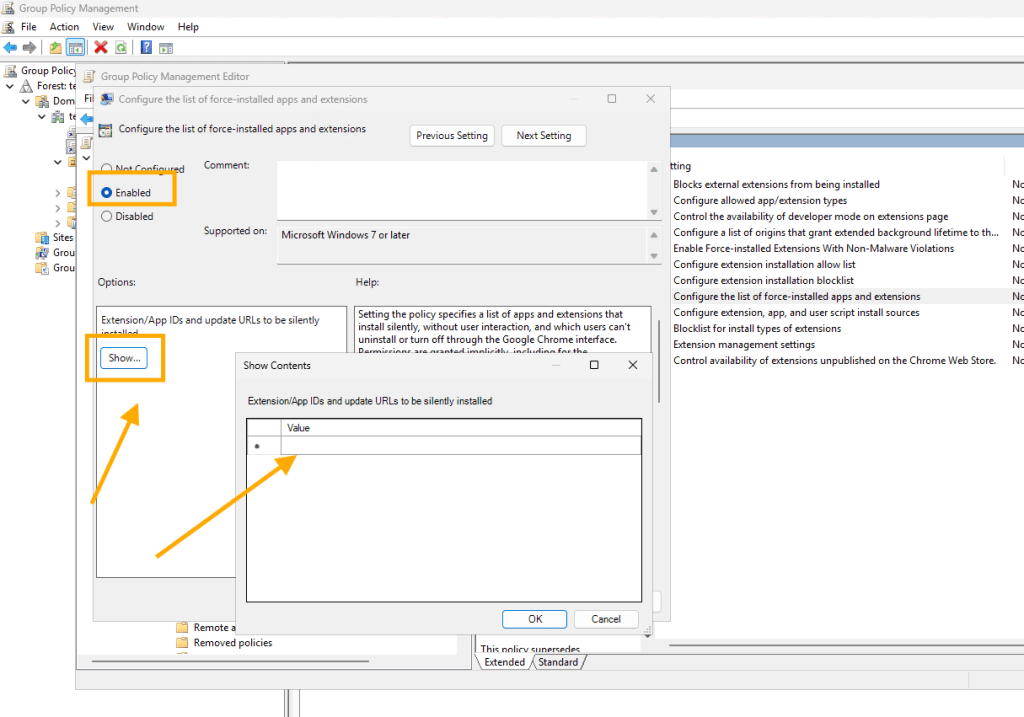Collapse the Forest tree node

(10, 86)
